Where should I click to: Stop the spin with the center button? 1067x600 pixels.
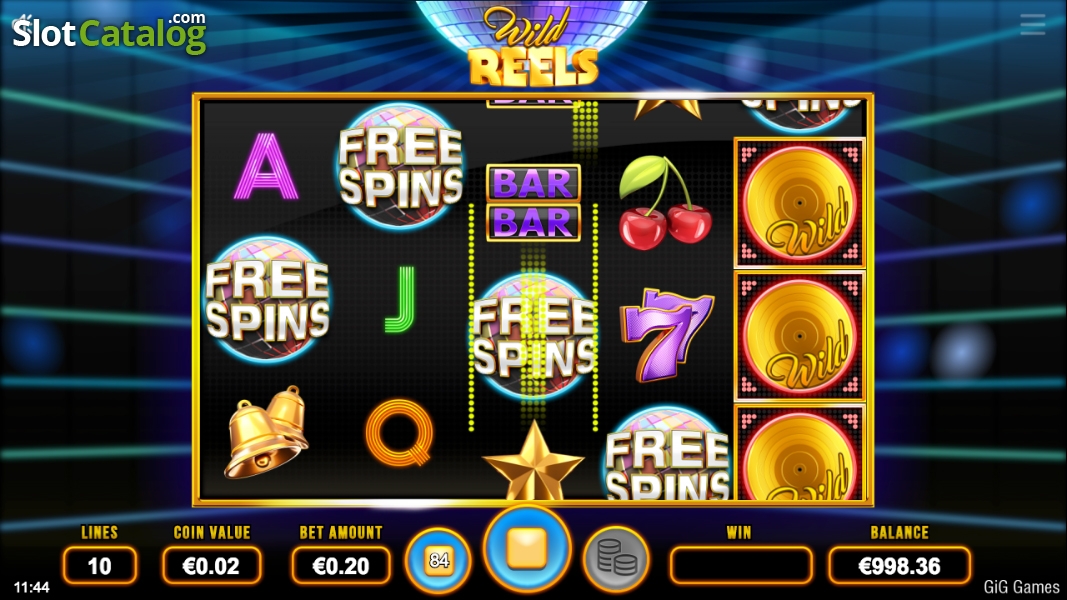tap(527, 549)
